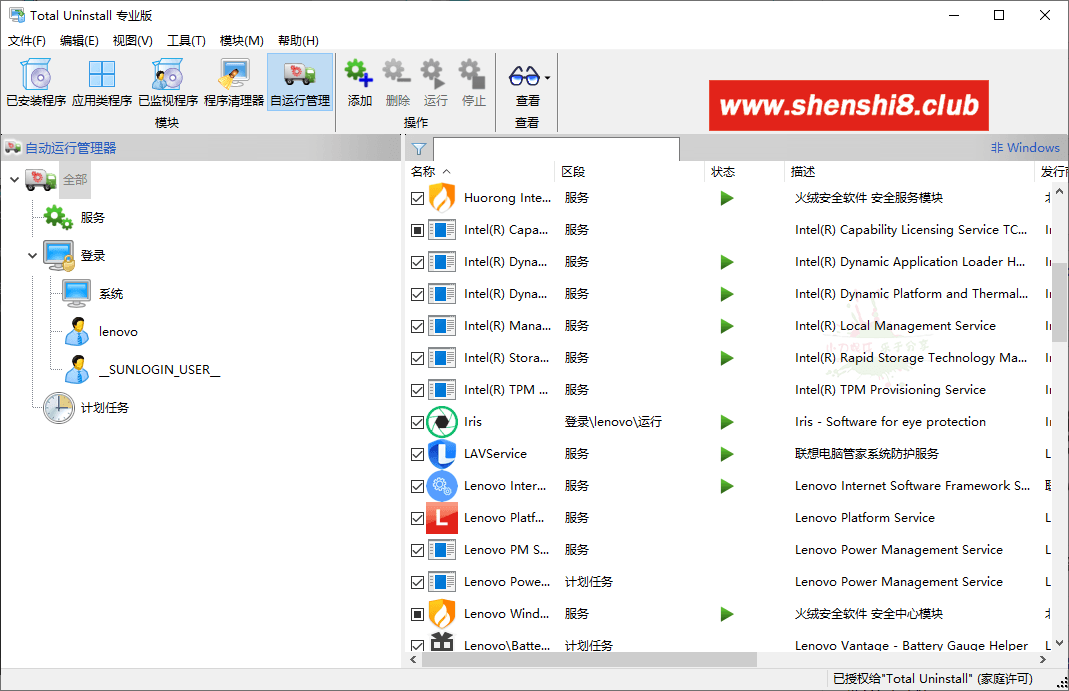Image resolution: width=1069 pixels, height=691 pixels.
Task: Select the _SUNLOGIN_USER_ node
Action: tap(160, 370)
